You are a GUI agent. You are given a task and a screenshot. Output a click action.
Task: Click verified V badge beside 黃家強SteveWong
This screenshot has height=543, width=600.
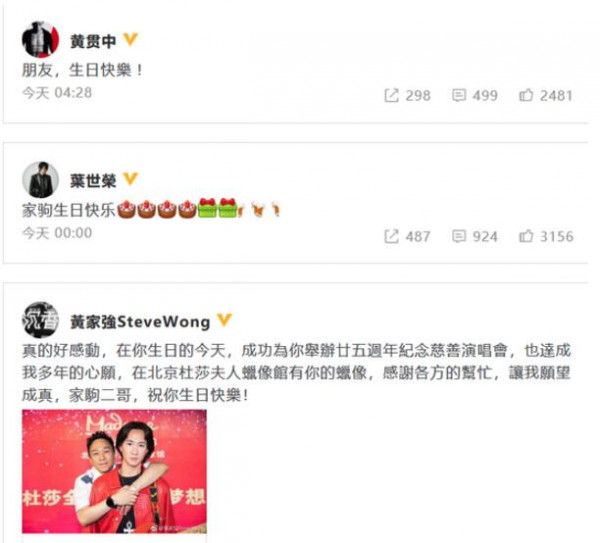(x=224, y=320)
